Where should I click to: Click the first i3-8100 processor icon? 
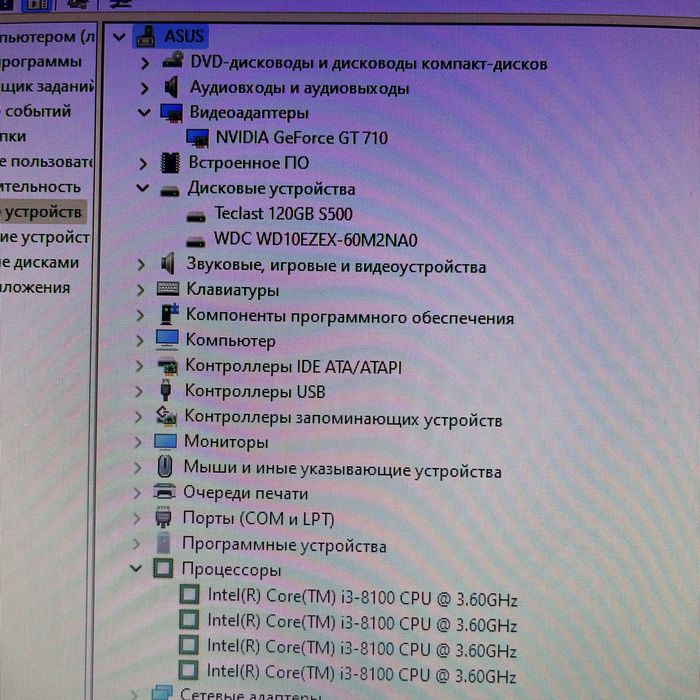click(189, 594)
